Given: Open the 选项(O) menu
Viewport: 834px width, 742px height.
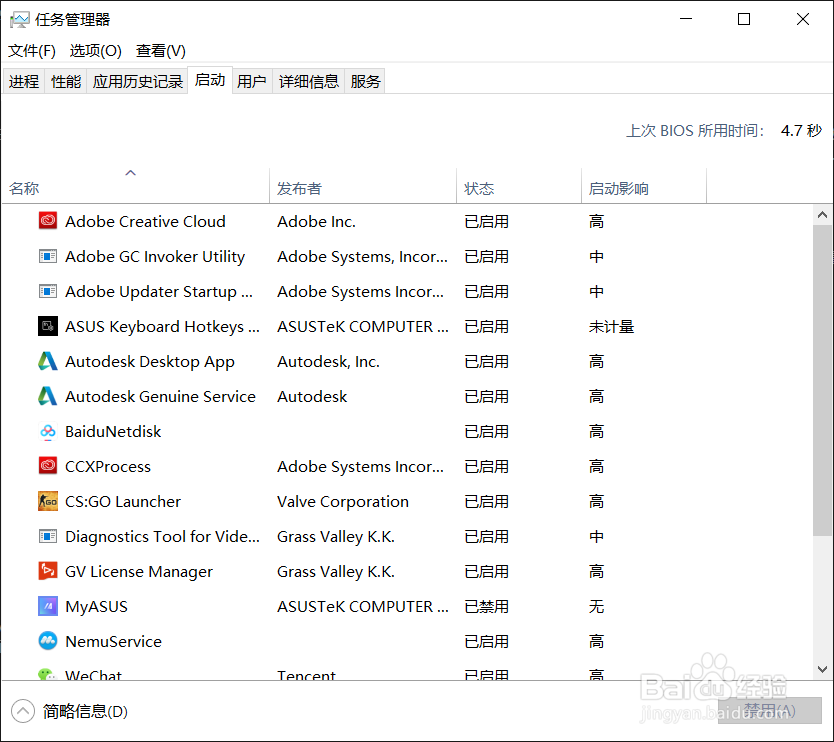Looking at the screenshot, I should coord(96,51).
